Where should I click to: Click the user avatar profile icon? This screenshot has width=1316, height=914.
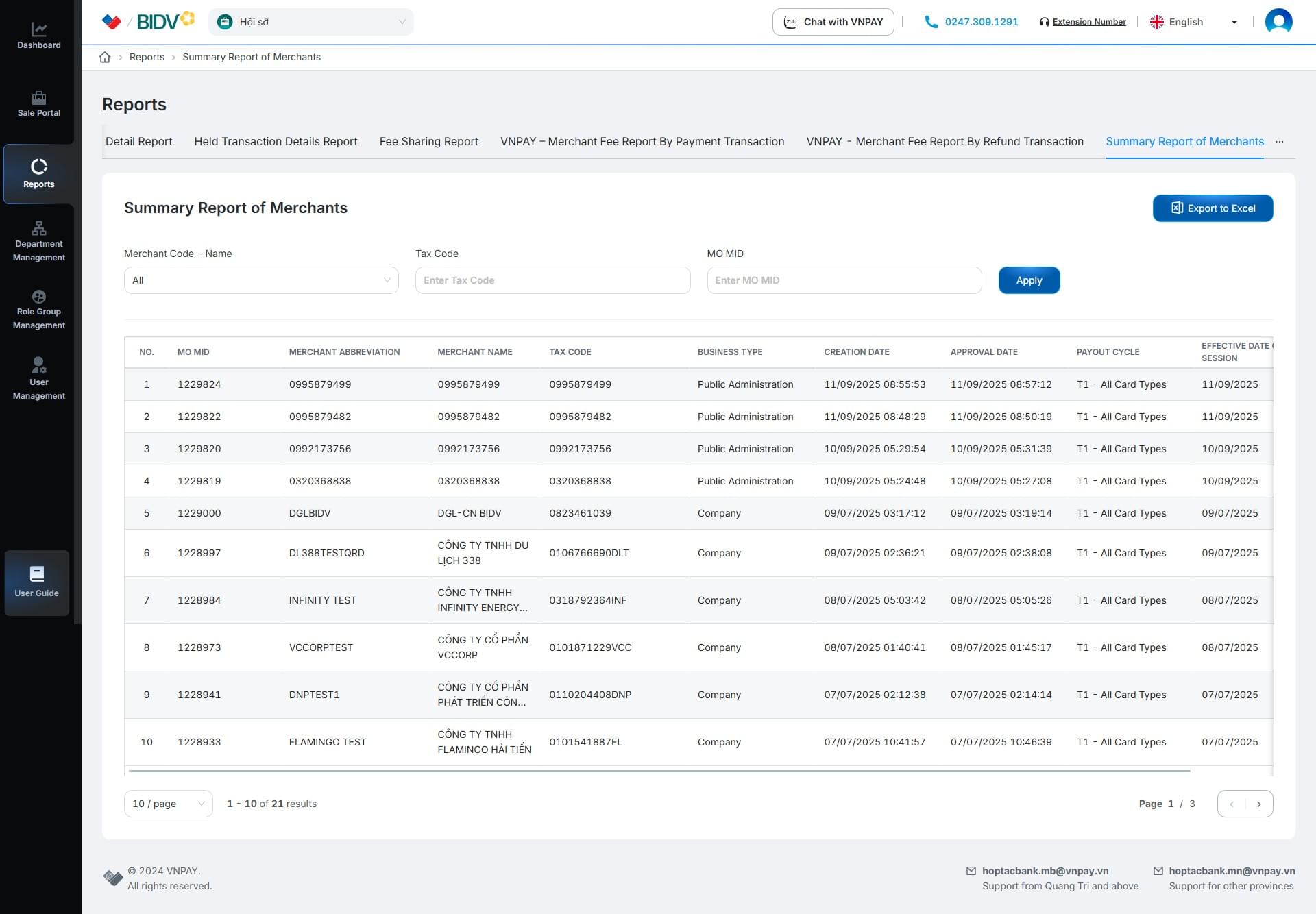coord(1278,21)
